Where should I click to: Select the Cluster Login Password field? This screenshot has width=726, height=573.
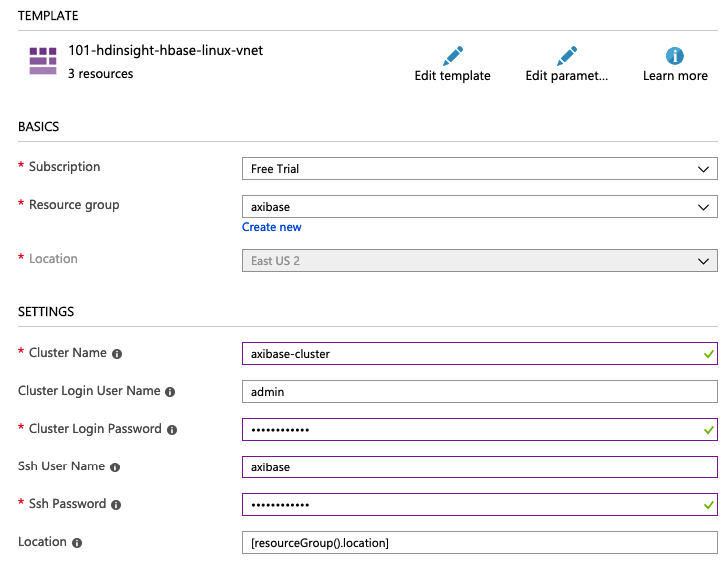click(x=480, y=430)
